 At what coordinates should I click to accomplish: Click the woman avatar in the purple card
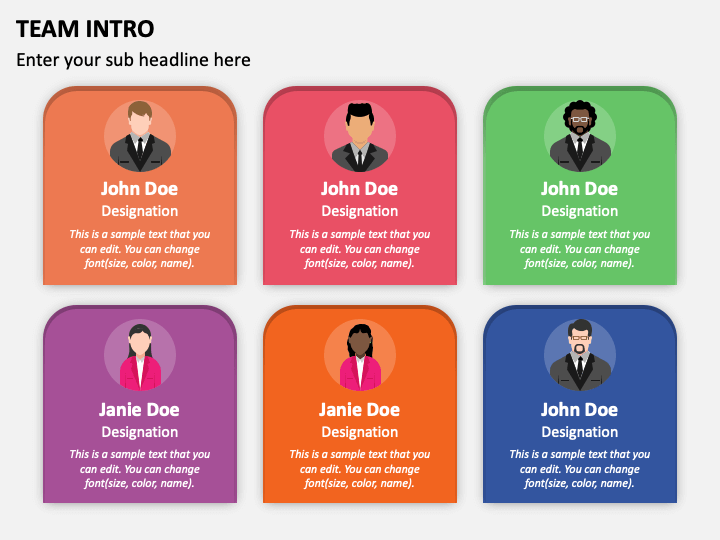140,355
